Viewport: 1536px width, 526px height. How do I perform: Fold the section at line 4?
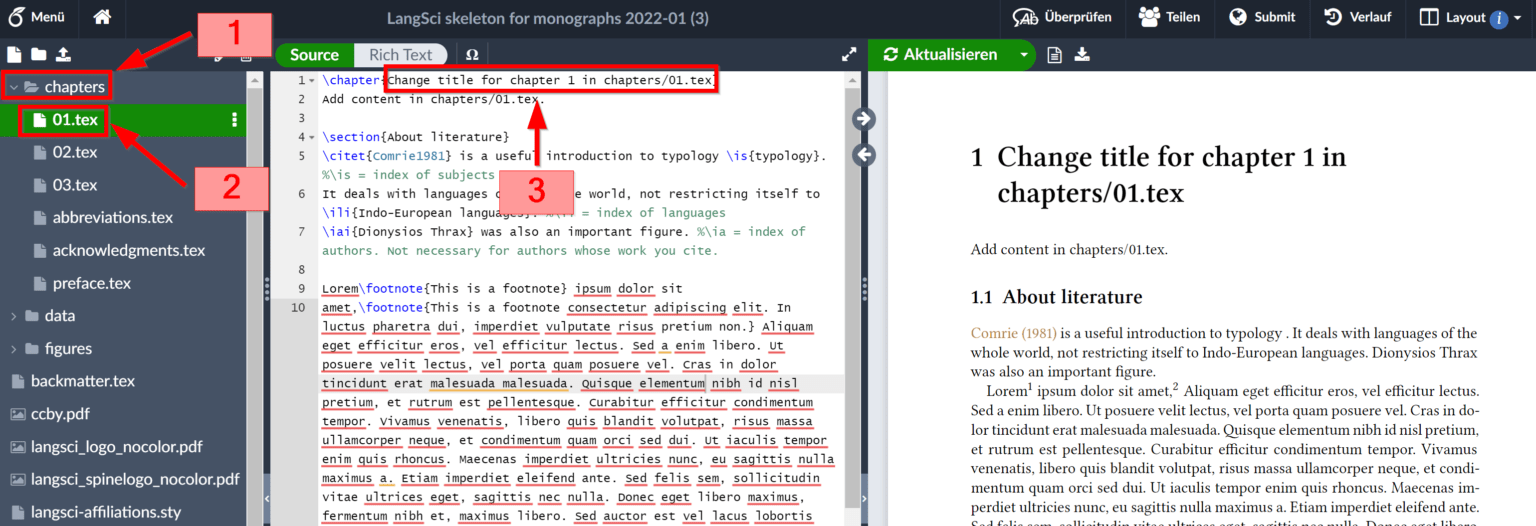click(x=314, y=137)
